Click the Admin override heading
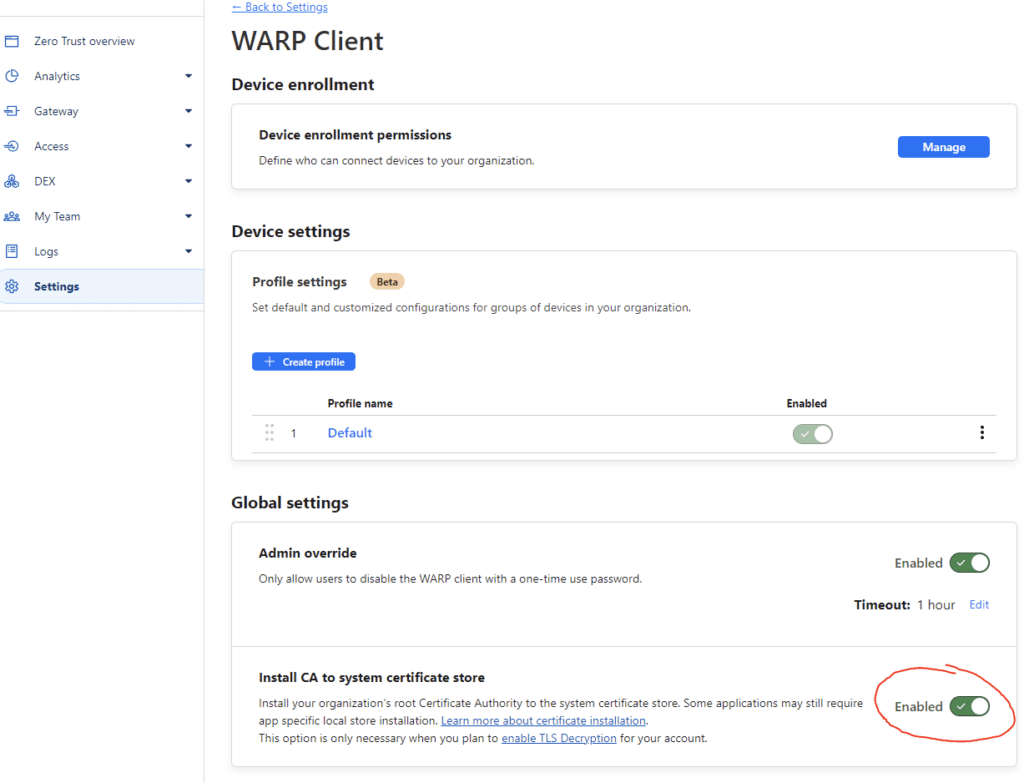The height and width of the screenshot is (783, 1024). click(x=308, y=553)
